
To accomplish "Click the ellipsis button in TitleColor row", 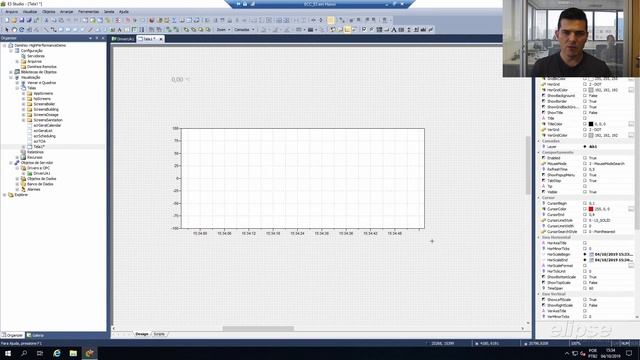I will [x=631, y=124].
